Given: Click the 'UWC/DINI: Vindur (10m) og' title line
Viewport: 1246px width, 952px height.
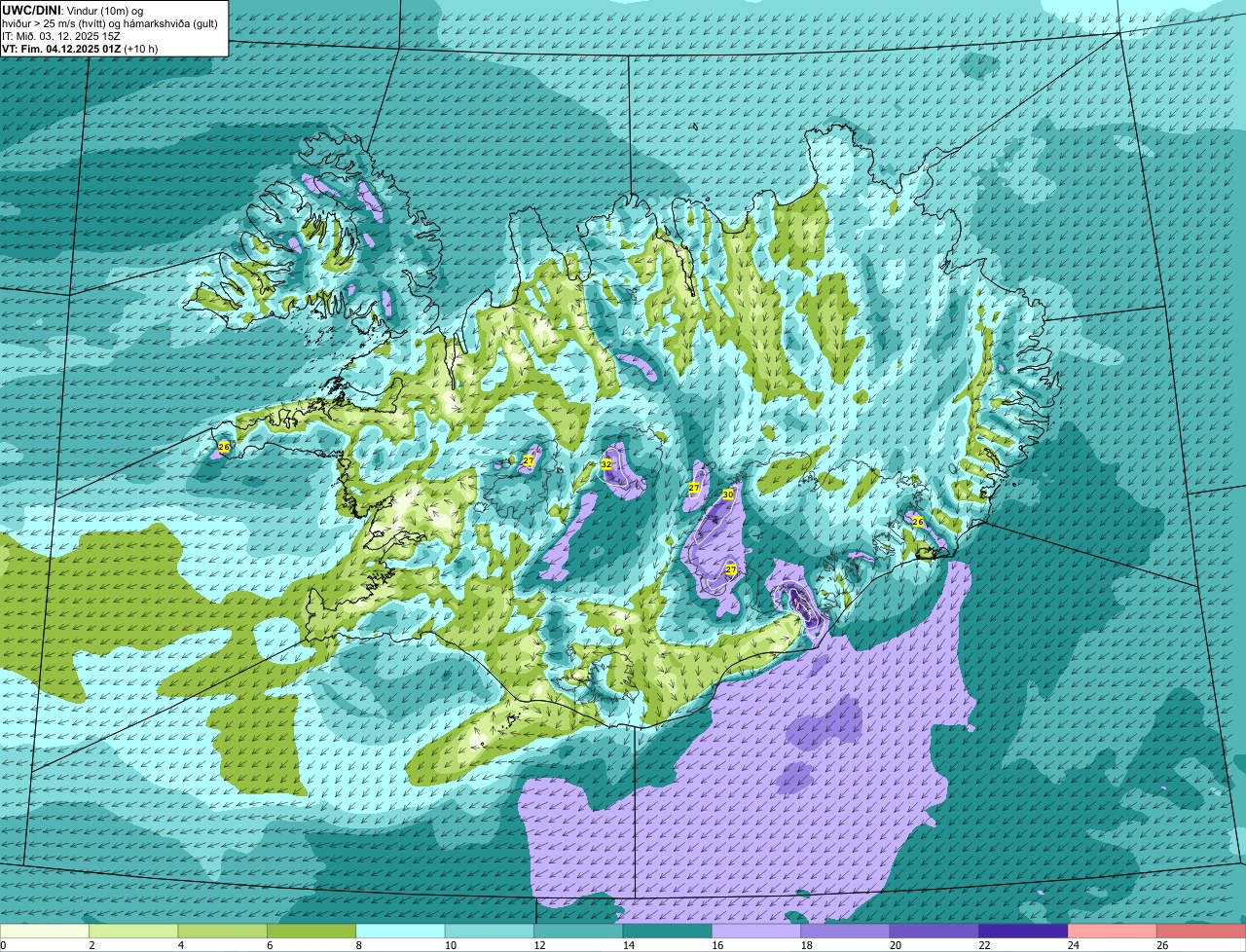Looking at the screenshot, I should point(73,10).
